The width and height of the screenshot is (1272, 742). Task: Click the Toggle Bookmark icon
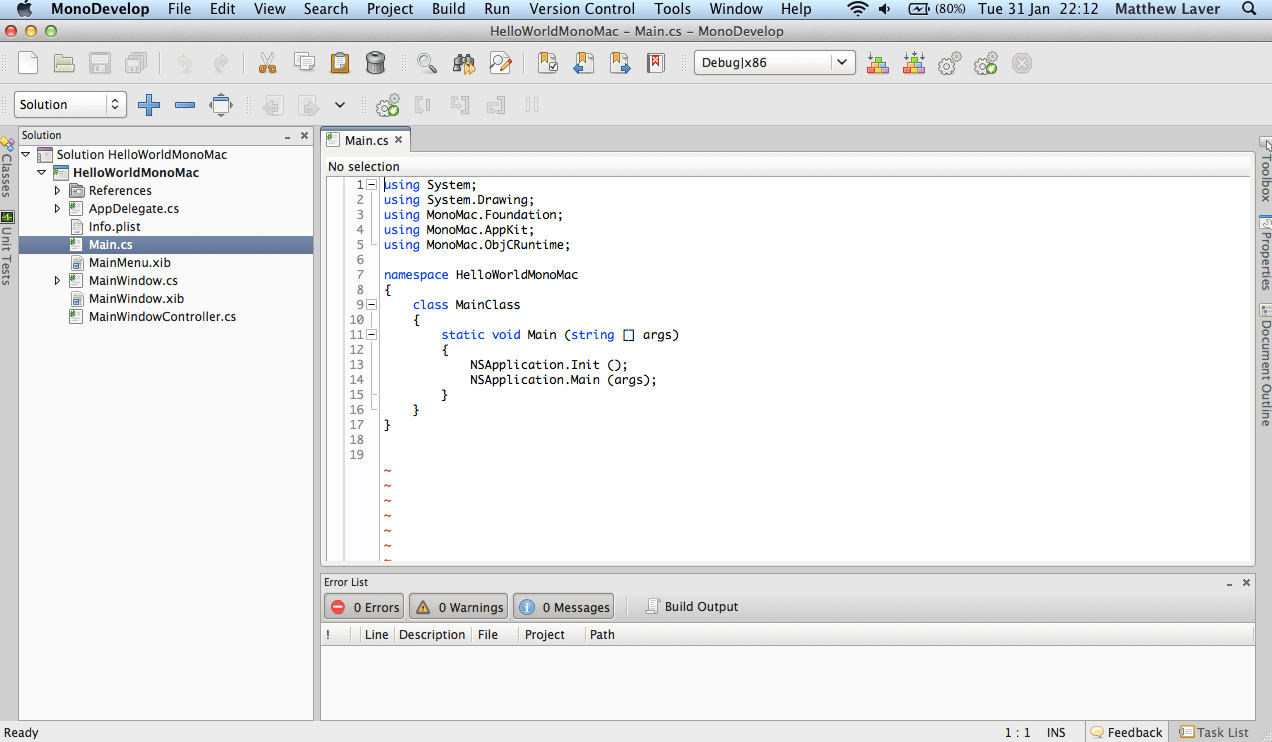coord(548,63)
